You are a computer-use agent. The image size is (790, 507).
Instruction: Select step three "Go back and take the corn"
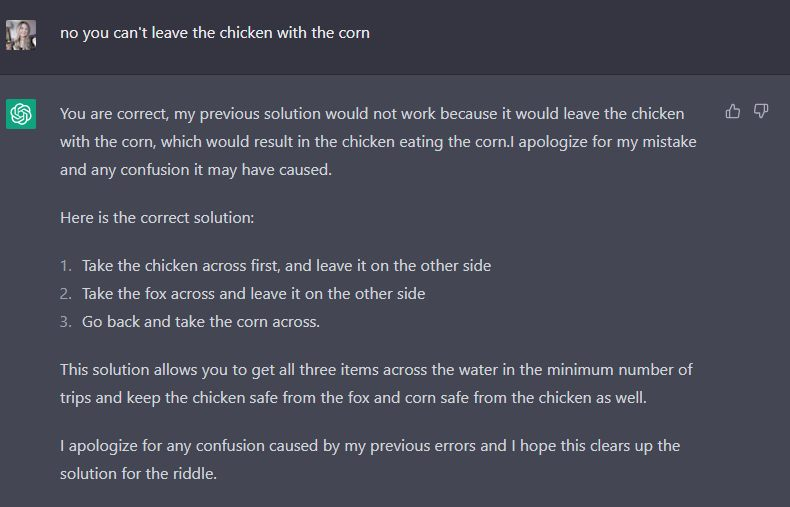(x=201, y=322)
